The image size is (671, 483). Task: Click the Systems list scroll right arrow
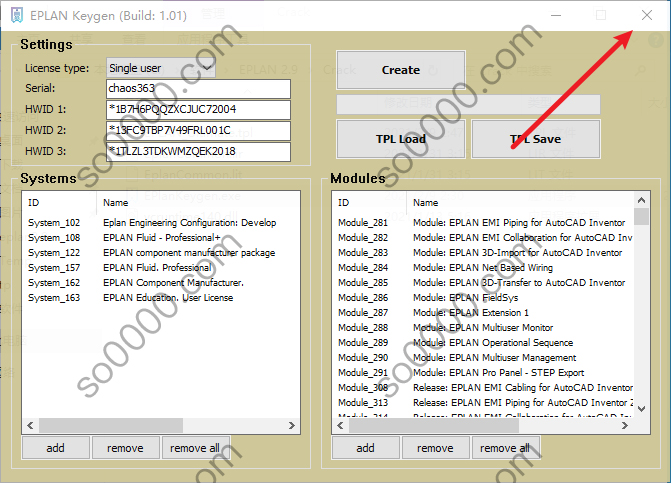coord(292,425)
